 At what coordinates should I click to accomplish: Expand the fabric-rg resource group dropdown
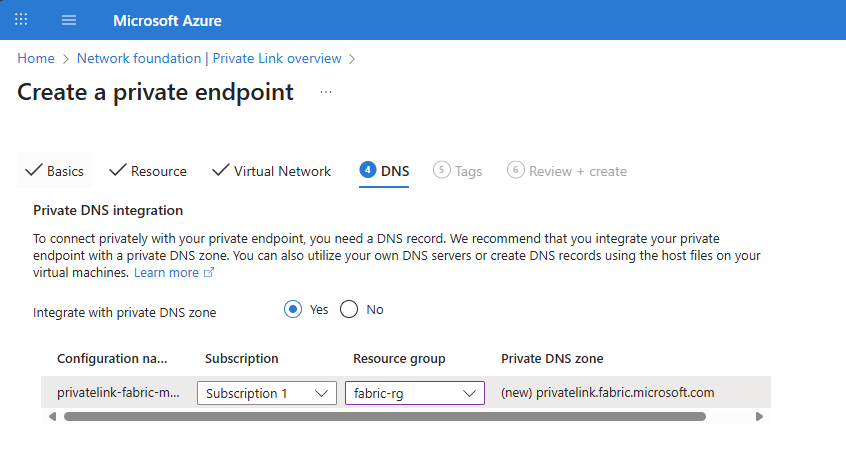click(x=414, y=393)
